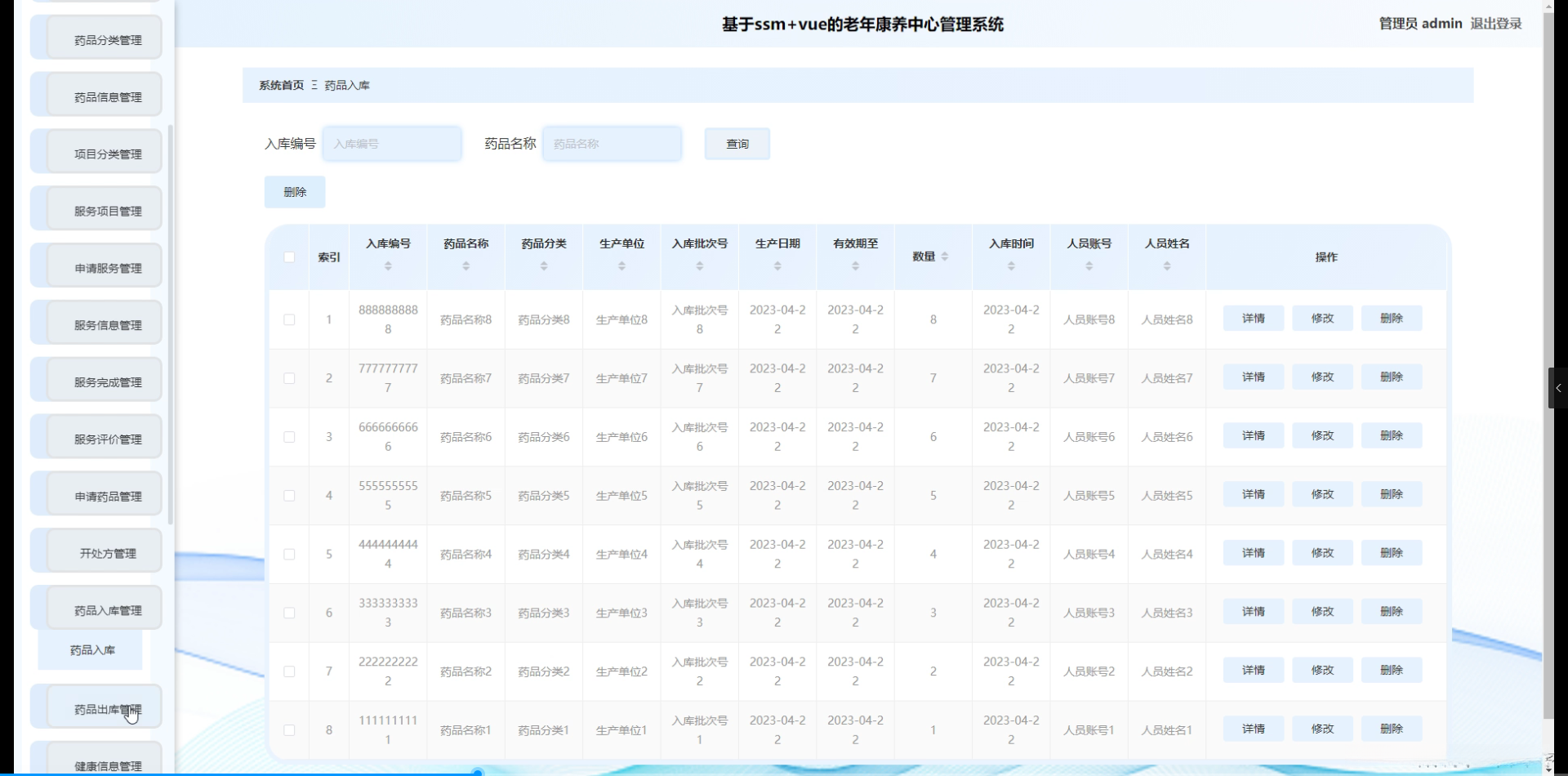Click sort icon under 入库时间 header
Viewport: 1568px width, 776px height.
coord(1011,266)
